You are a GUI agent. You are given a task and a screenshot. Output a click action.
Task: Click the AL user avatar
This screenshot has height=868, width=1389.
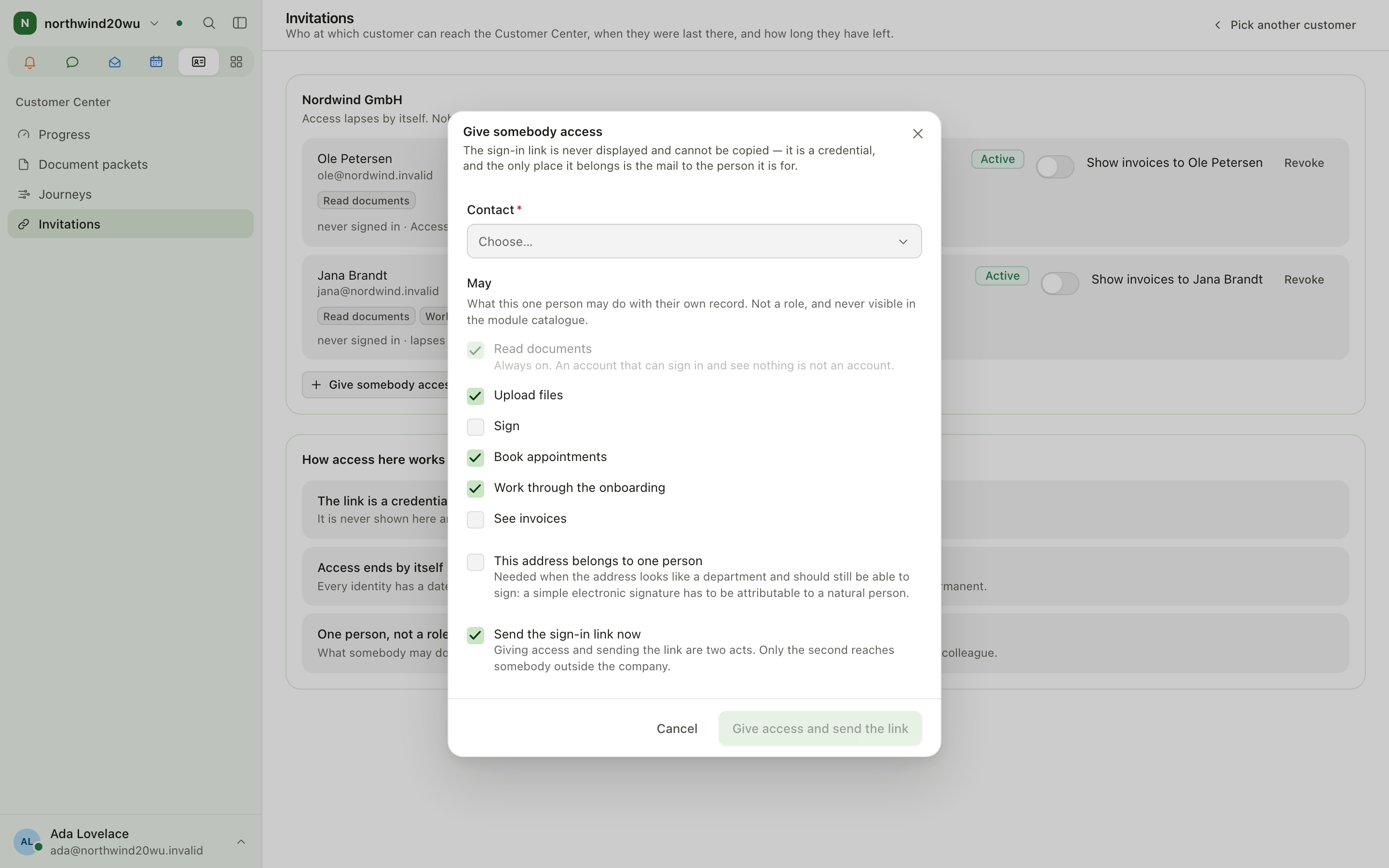pos(27,841)
